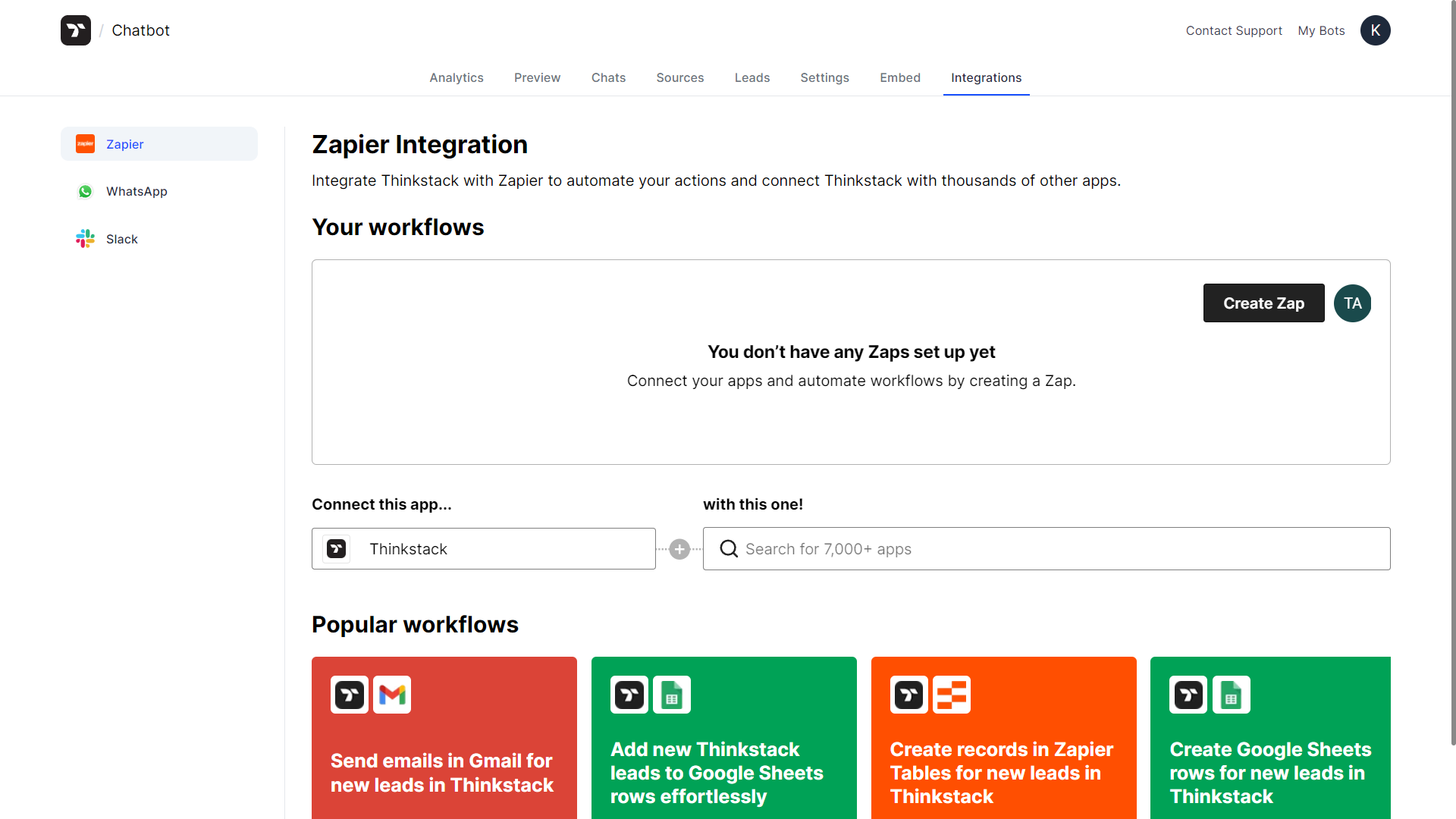Open the Analytics tab

pos(457,77)
